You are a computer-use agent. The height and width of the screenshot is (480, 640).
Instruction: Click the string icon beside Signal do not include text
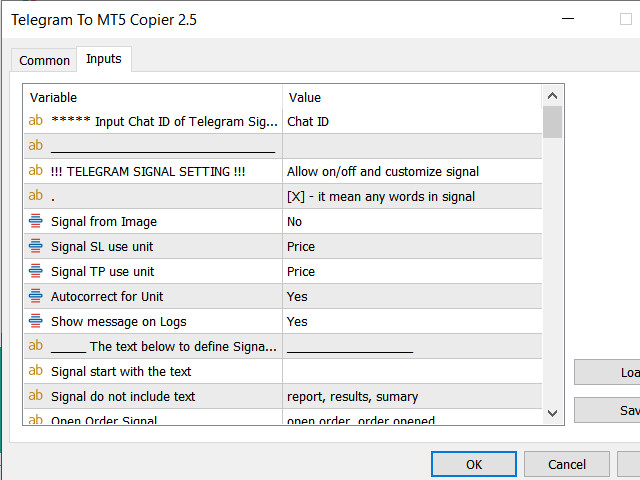point(36,396)
